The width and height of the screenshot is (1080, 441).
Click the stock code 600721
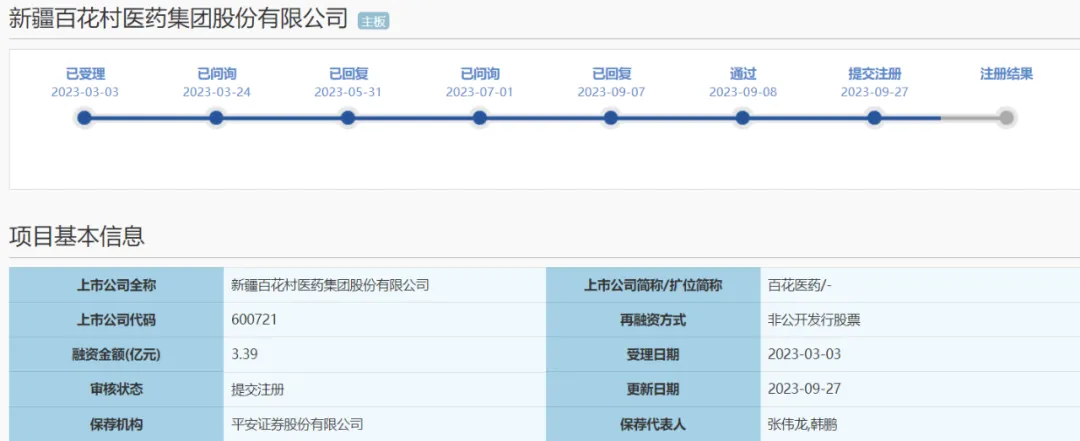254,320
